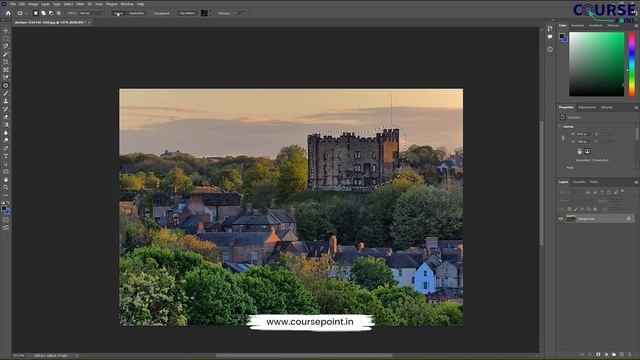Switch to the Paths tab
Viewport: 640px width, 360px height.
click(x=594, y=182)
